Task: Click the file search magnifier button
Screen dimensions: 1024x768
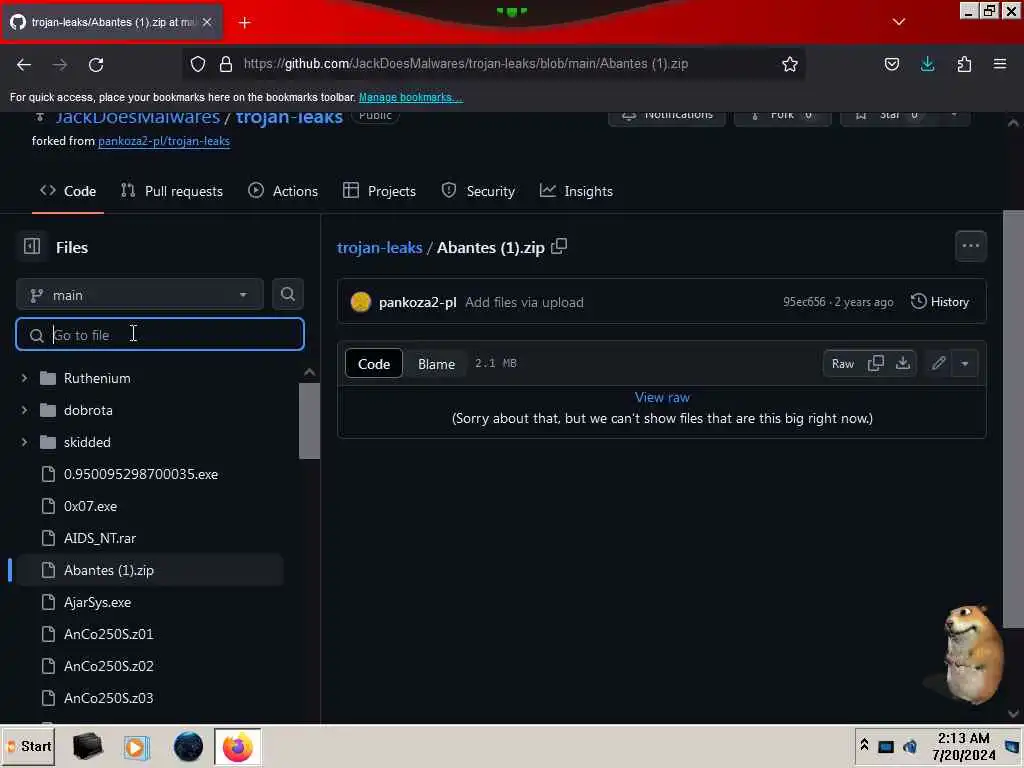Action: click(x=287, y=295)
